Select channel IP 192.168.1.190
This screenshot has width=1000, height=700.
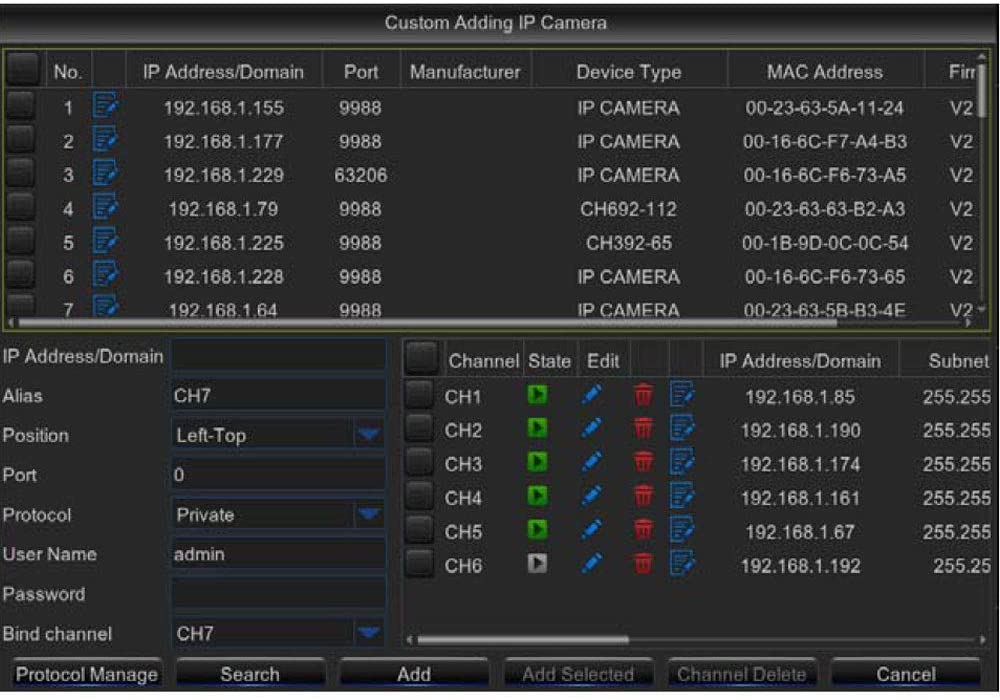[x=800, y=431]
